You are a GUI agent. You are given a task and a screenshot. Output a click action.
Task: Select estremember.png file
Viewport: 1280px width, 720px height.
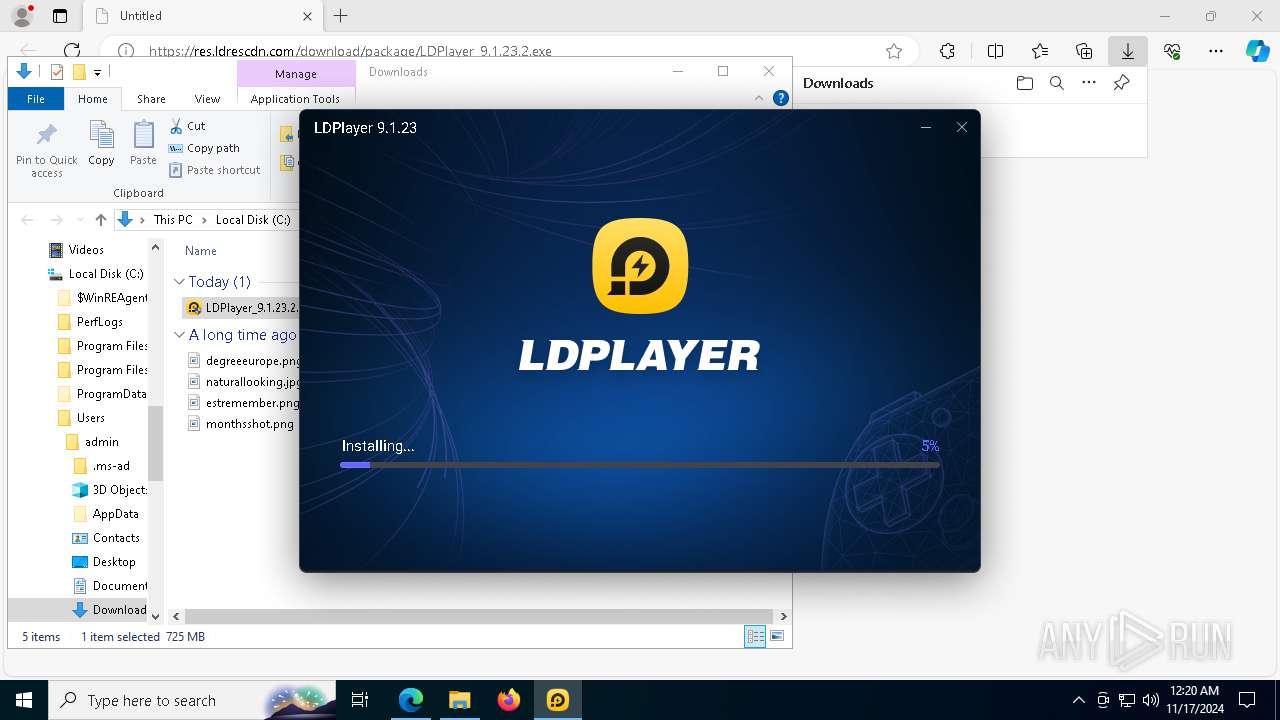pyautogui.click(x=244, y=403)
